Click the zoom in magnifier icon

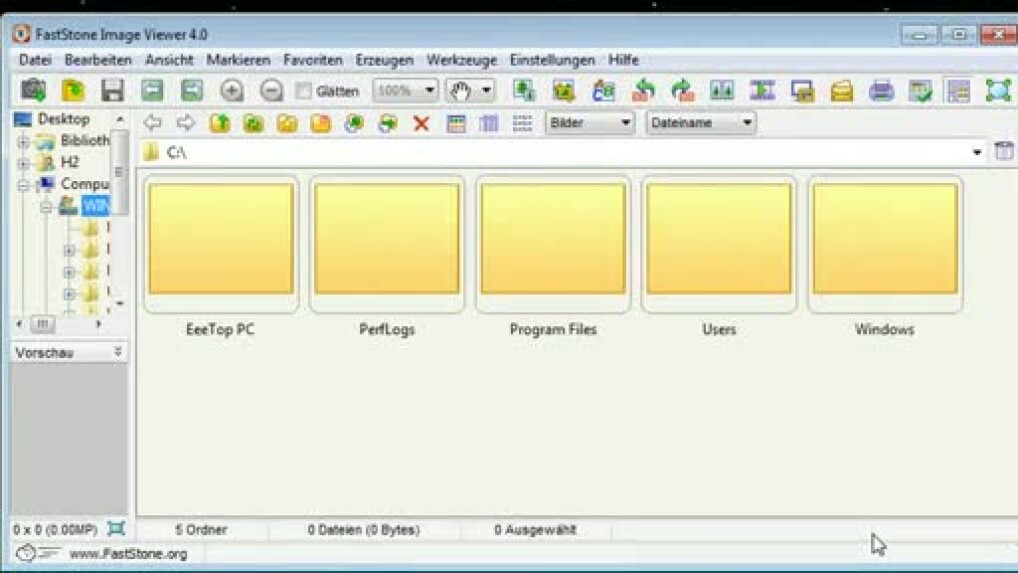[231, 91]
